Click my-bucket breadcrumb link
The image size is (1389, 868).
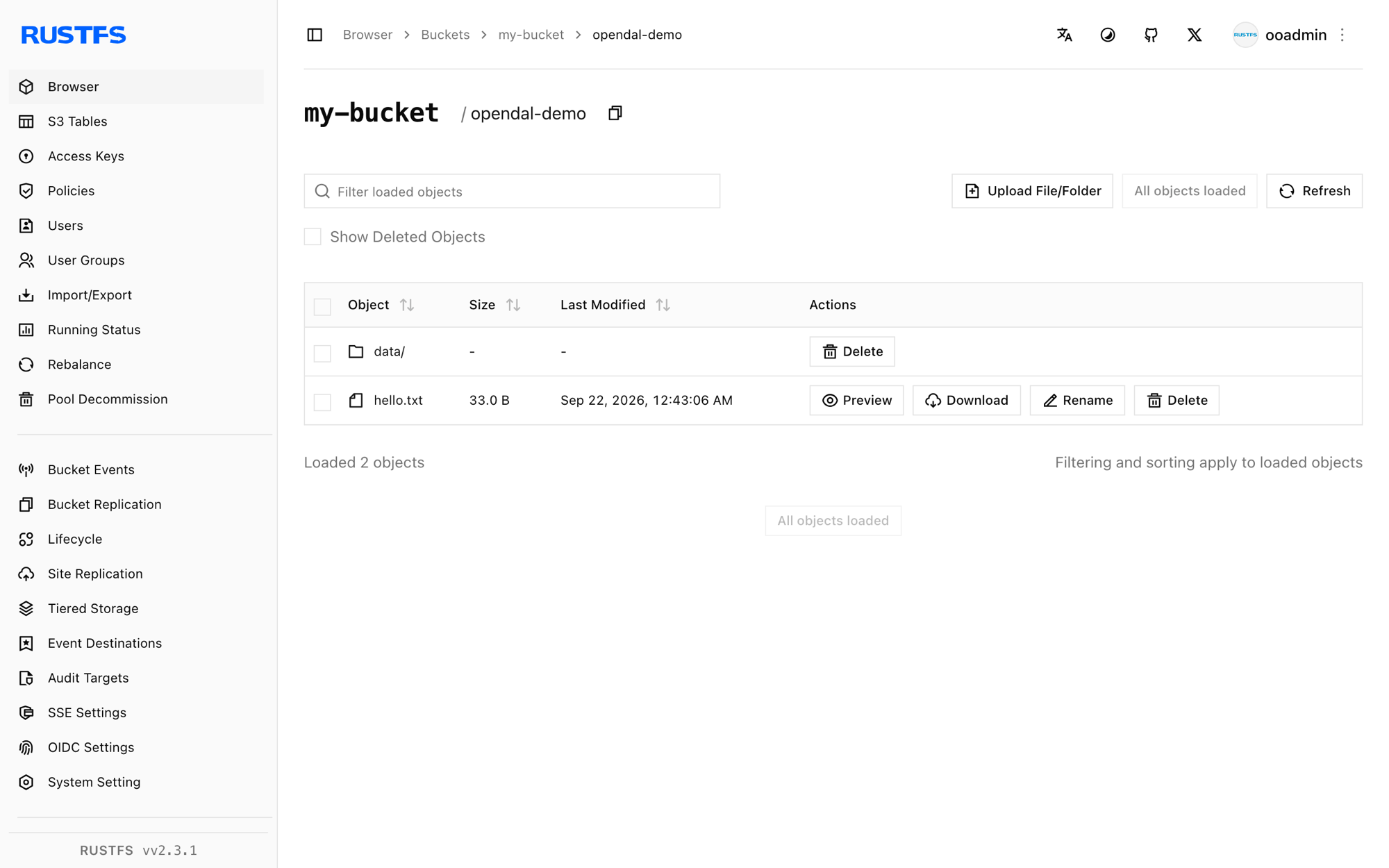(531, 35)
